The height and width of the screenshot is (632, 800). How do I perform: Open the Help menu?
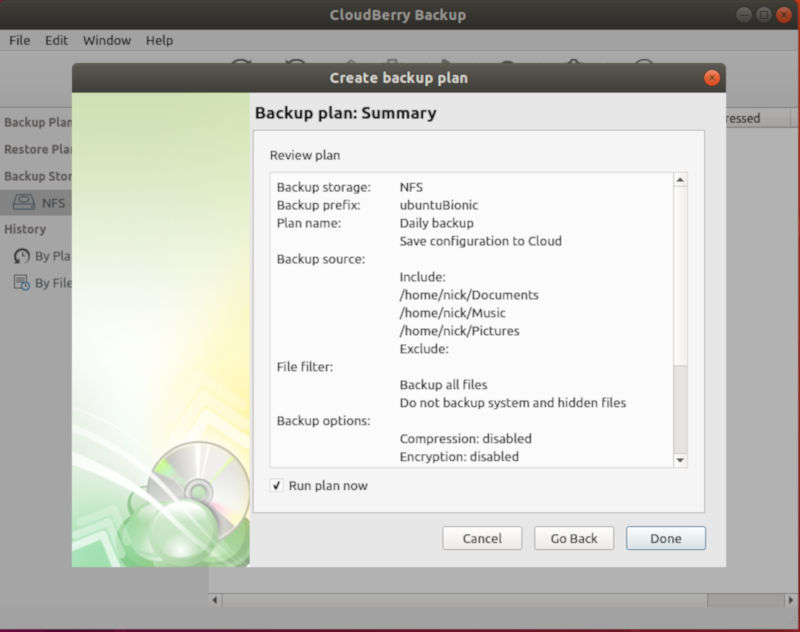tap(159, 40)
